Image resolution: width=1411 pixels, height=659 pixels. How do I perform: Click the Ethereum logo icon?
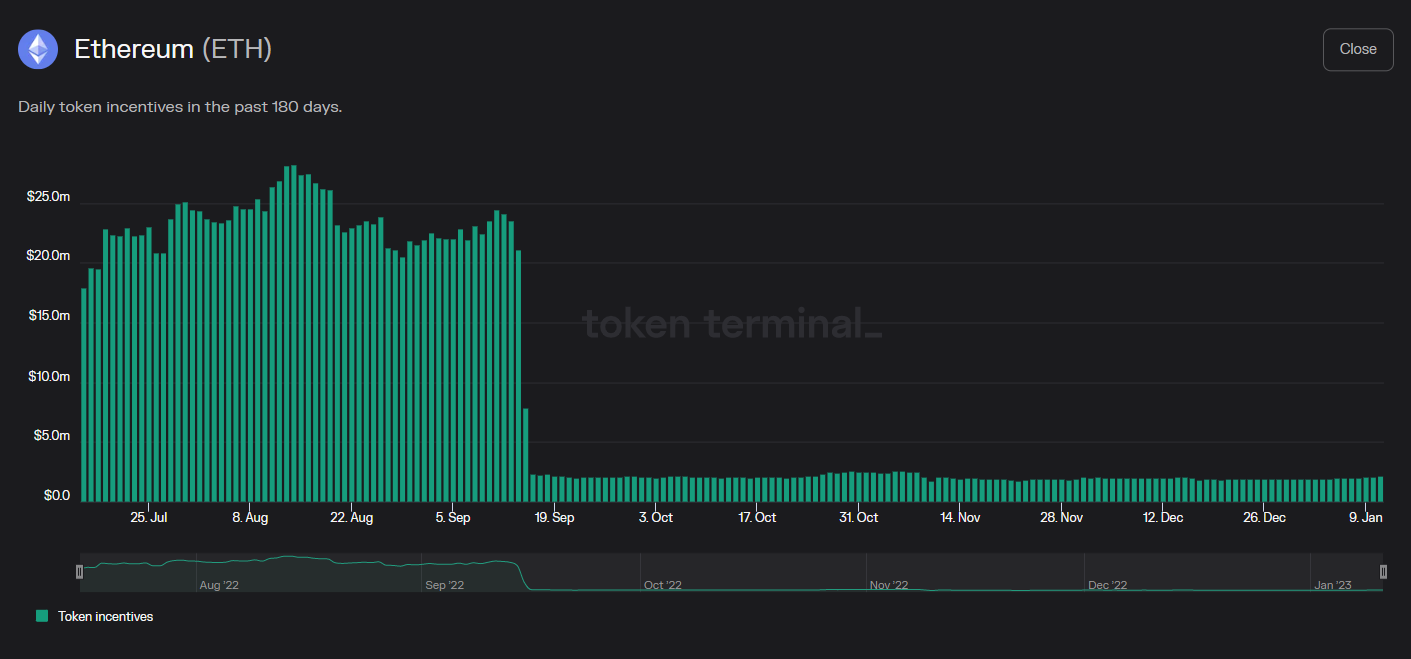pyautogui.click(x=38, y=49)
